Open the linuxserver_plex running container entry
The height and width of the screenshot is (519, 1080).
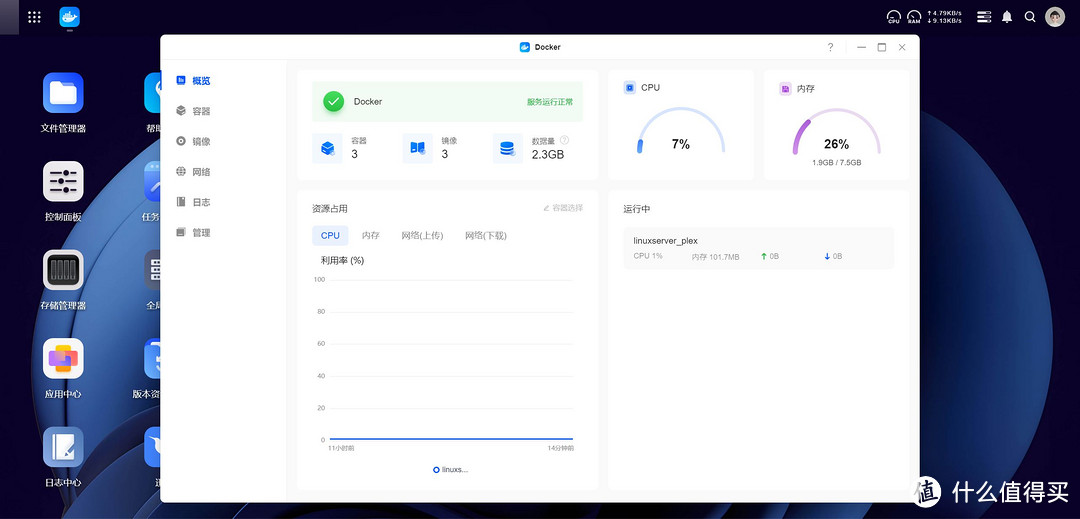click(x=758, y=248)
